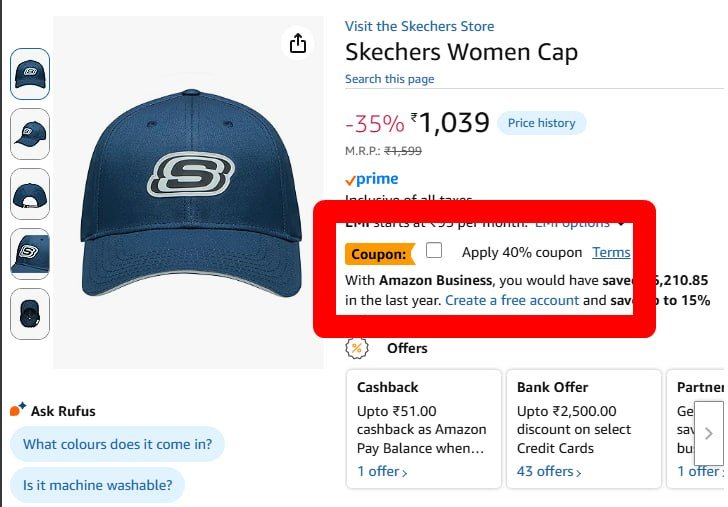Click the share icon above the cap image
The image size is (728, 507).
click(297, 44)
